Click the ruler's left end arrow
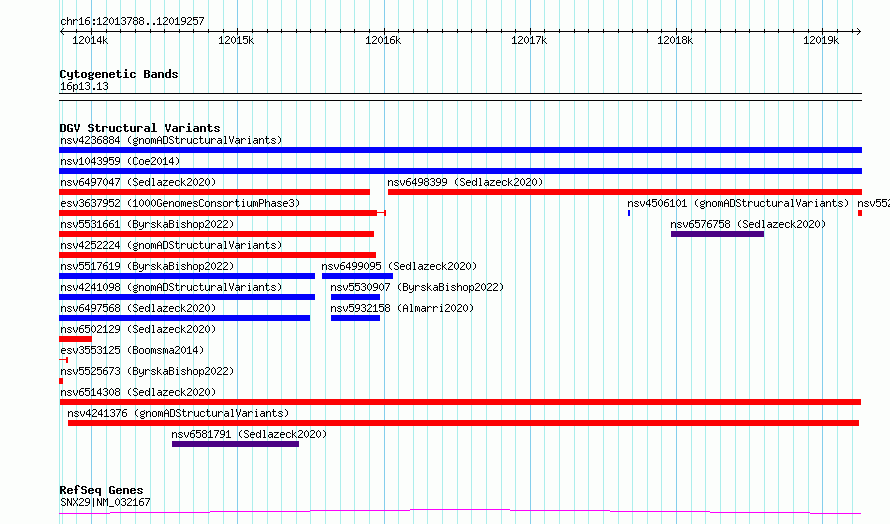Image resolution: width=890 pixels, height=524 pixels. pyautogui.click(x=62, y=32)
